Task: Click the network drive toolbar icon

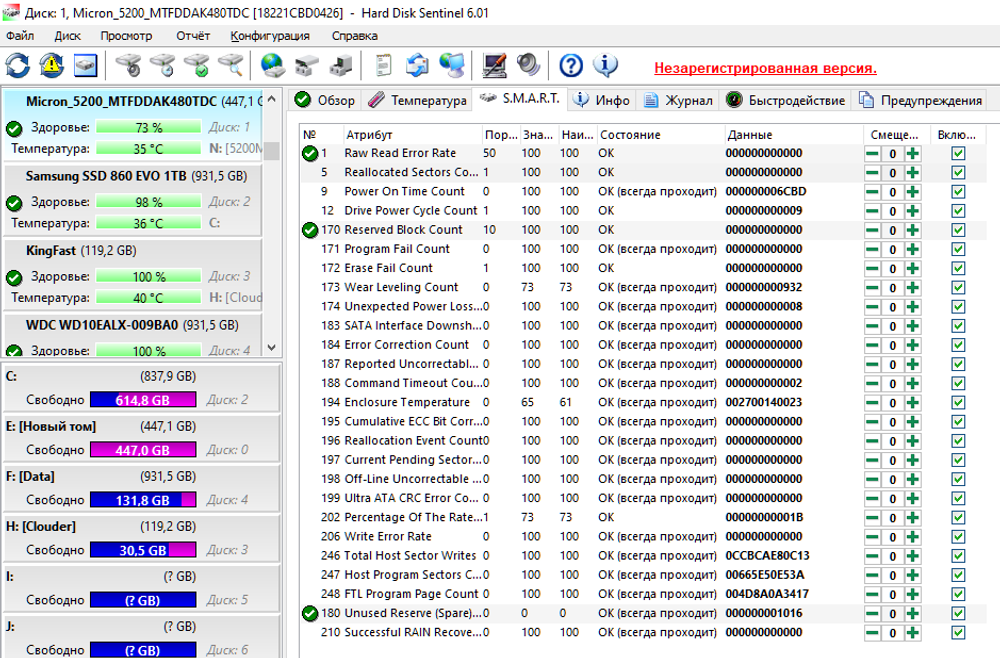Action: (x=307, y=65)
